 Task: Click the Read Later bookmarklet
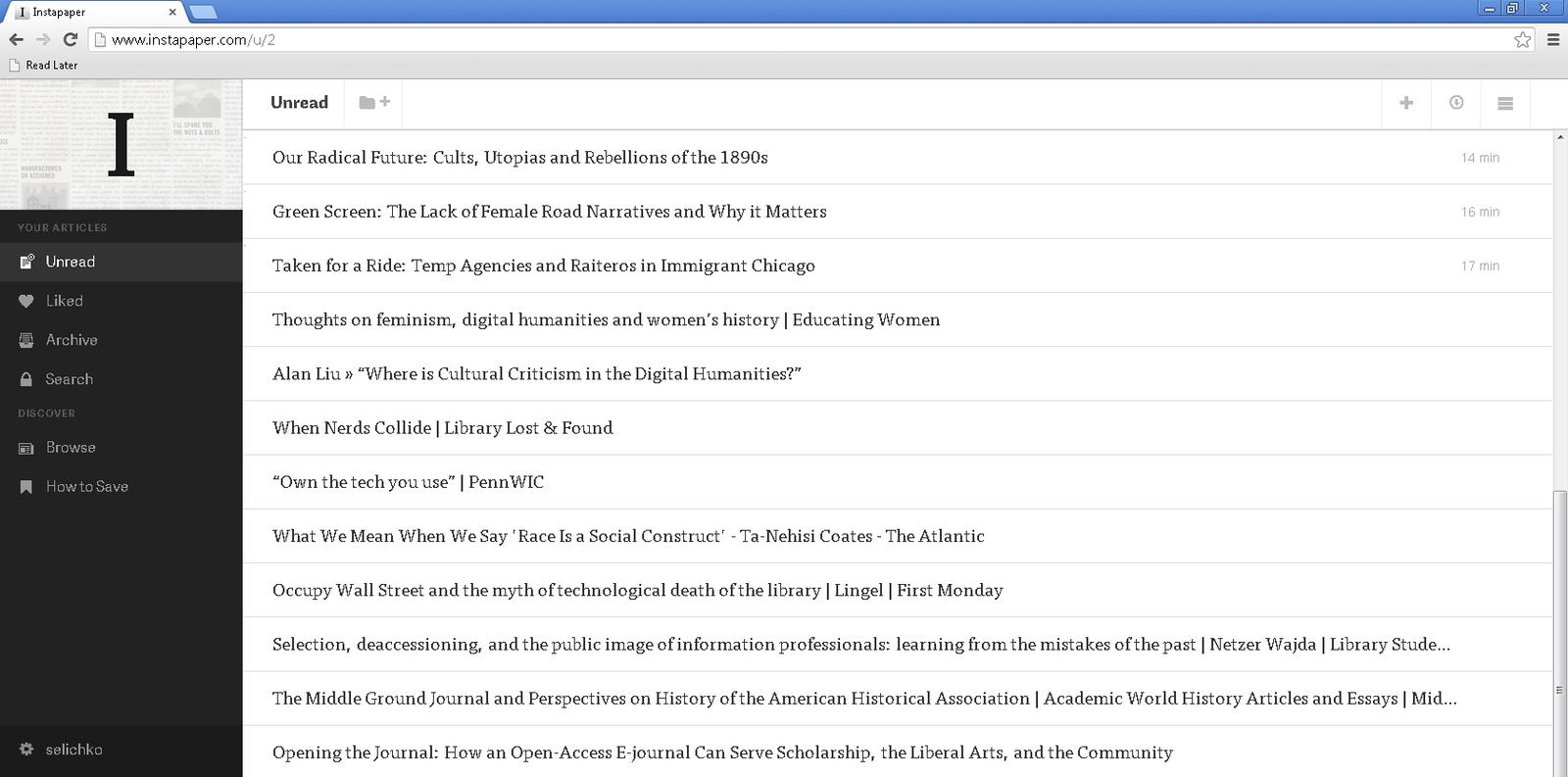[43, 65]
